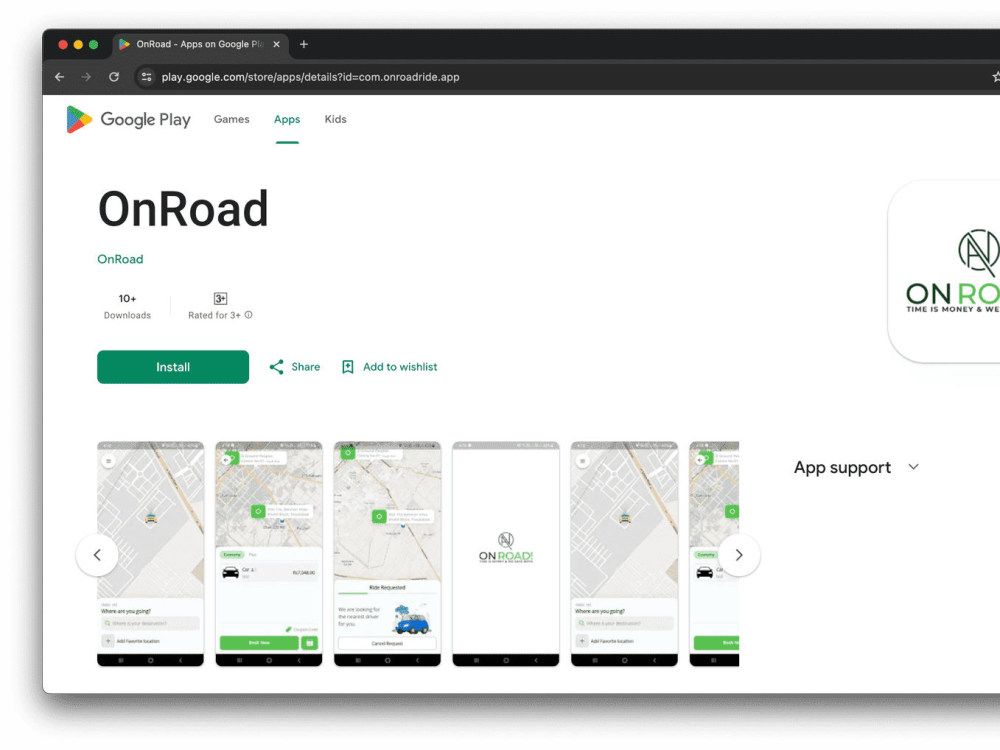Image resolution: width=1000 pixels, height=750 pixels.
Task: Open the Games tab
Action: click(x=232, y=119)
